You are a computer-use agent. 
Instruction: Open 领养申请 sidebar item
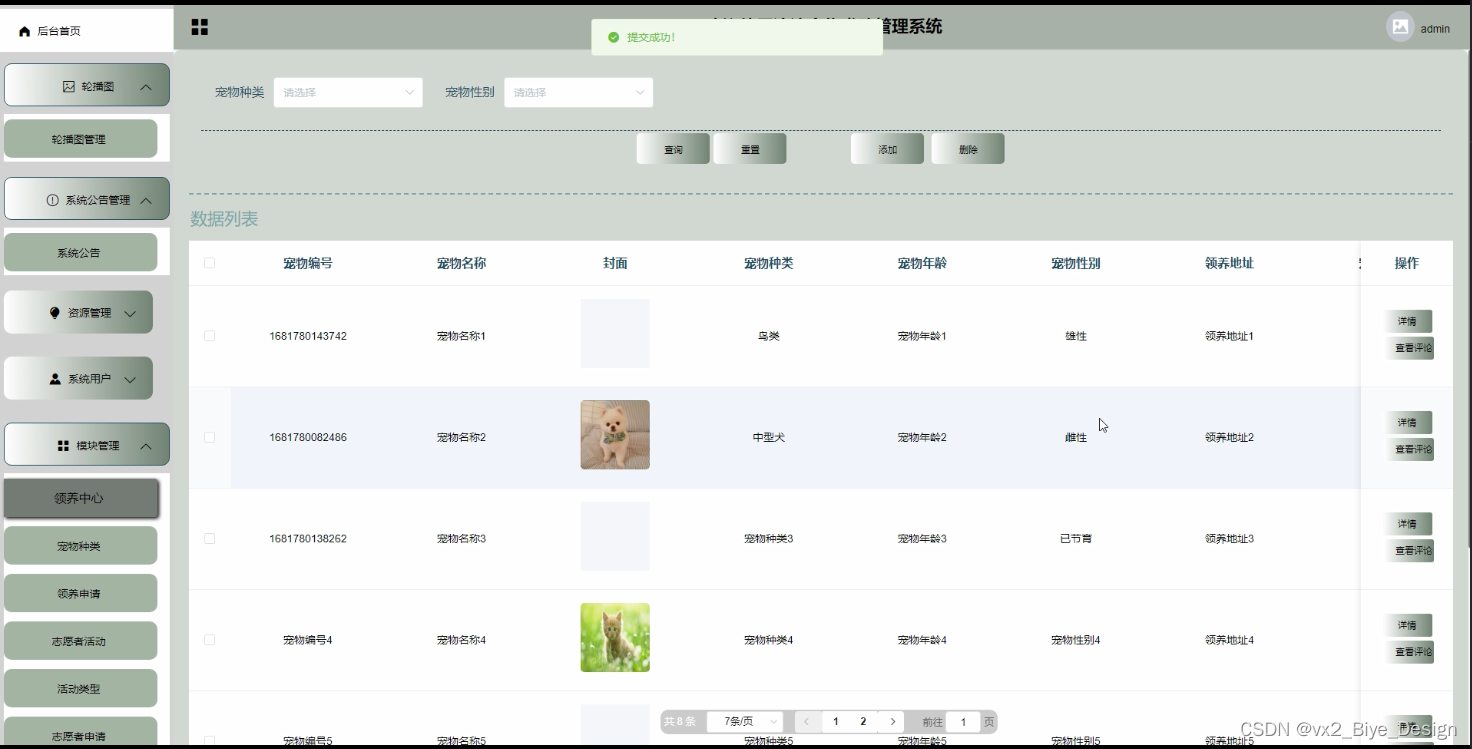pyautogui.click(x=80, y=593)
